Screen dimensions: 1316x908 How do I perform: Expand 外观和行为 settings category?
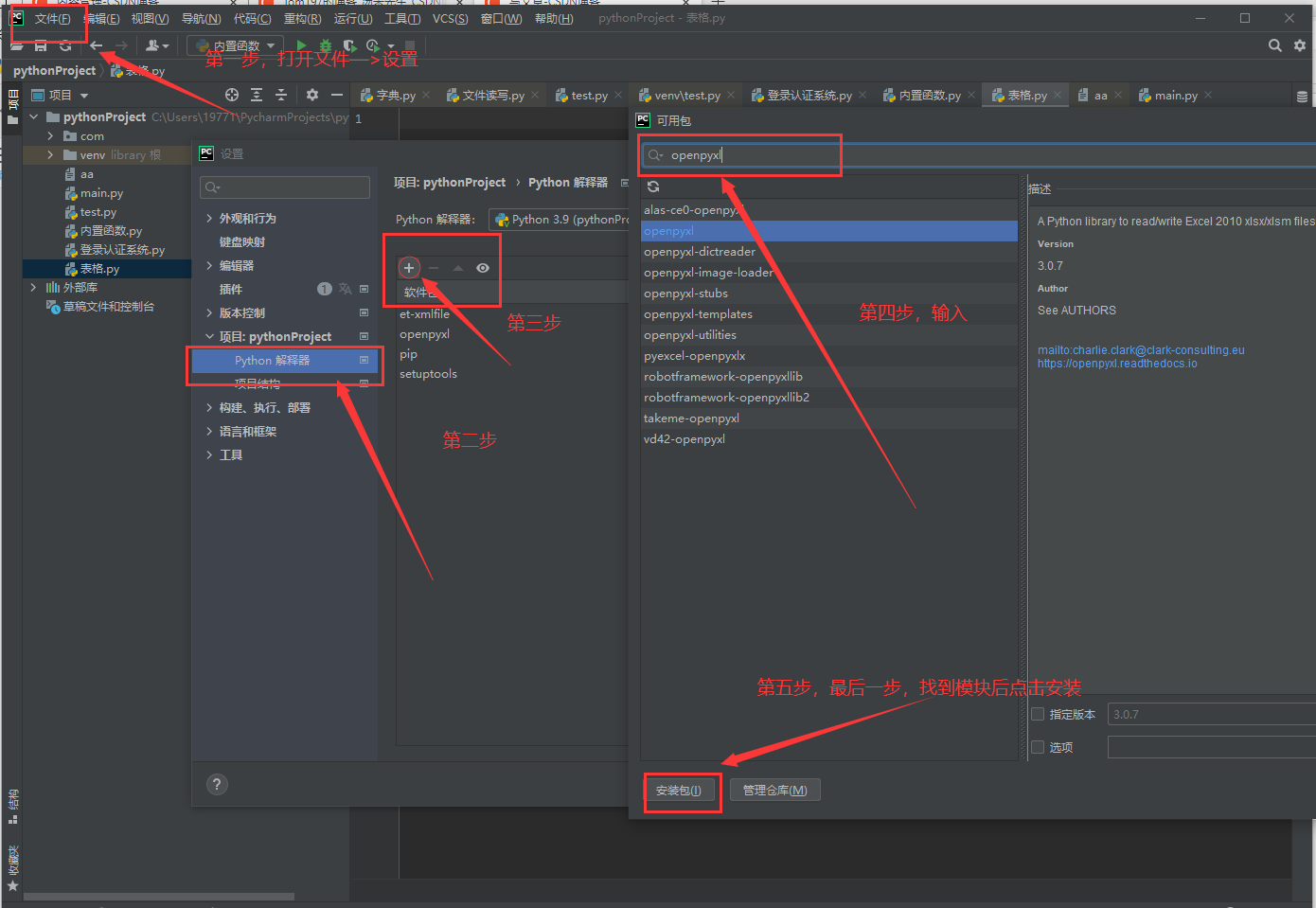point(209,219)
